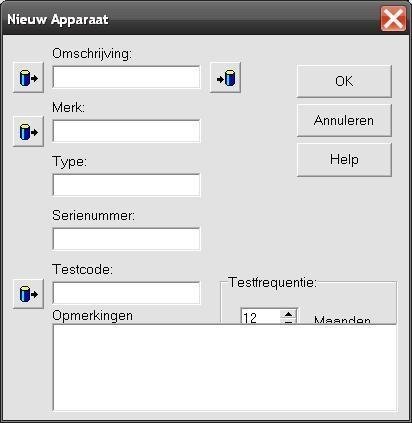Click the Testfrequentie group label
The height and width of the screenshot is (423, 412).
click(272, 282)
